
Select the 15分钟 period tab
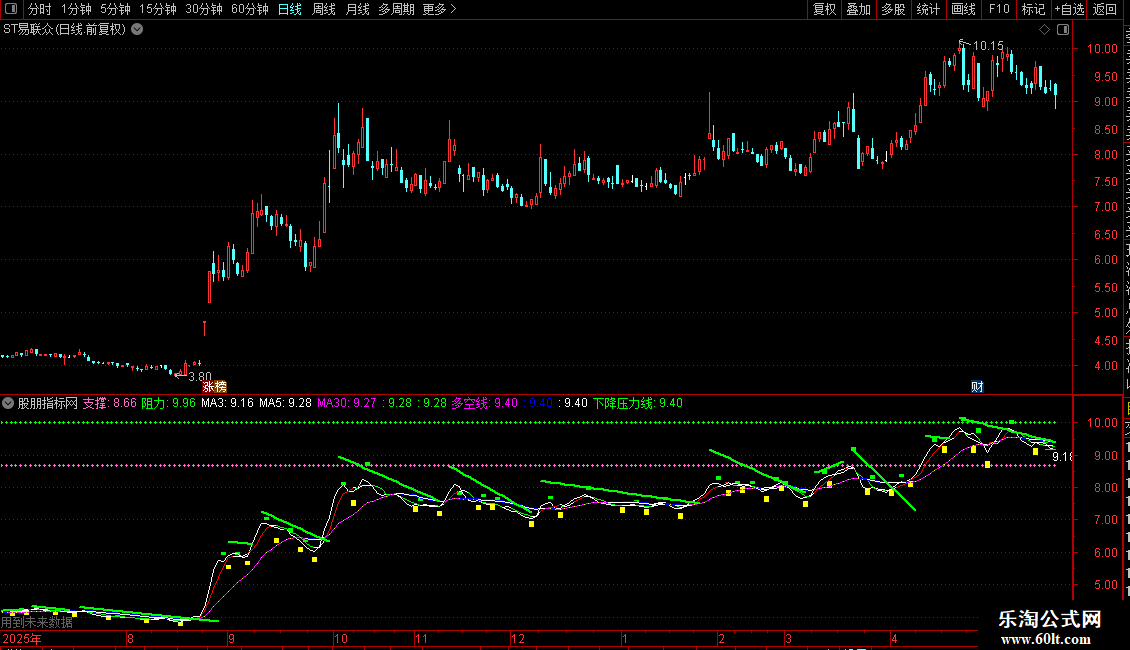click(158, 9)
